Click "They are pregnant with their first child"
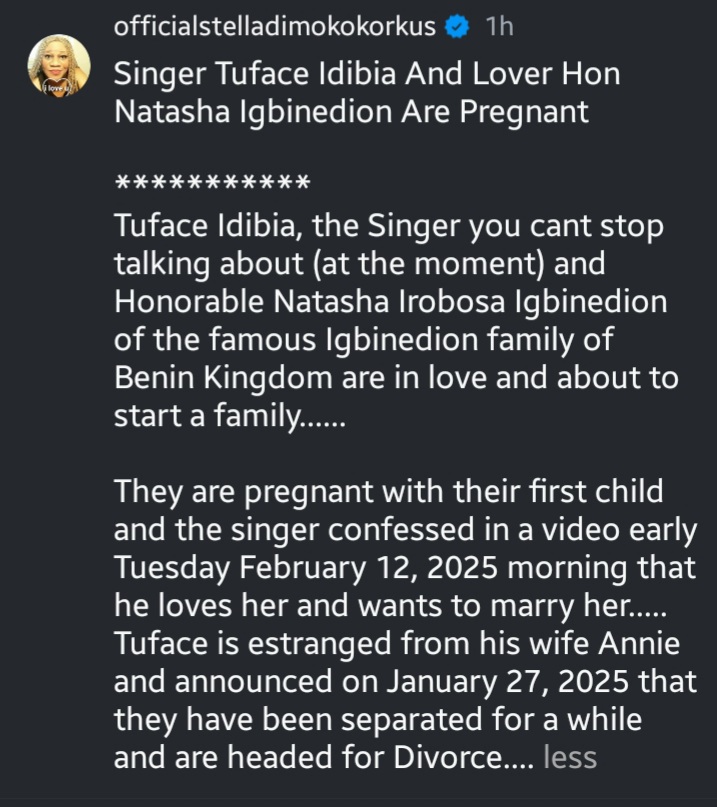The image size is (717, 807). (x=384, y=492)
